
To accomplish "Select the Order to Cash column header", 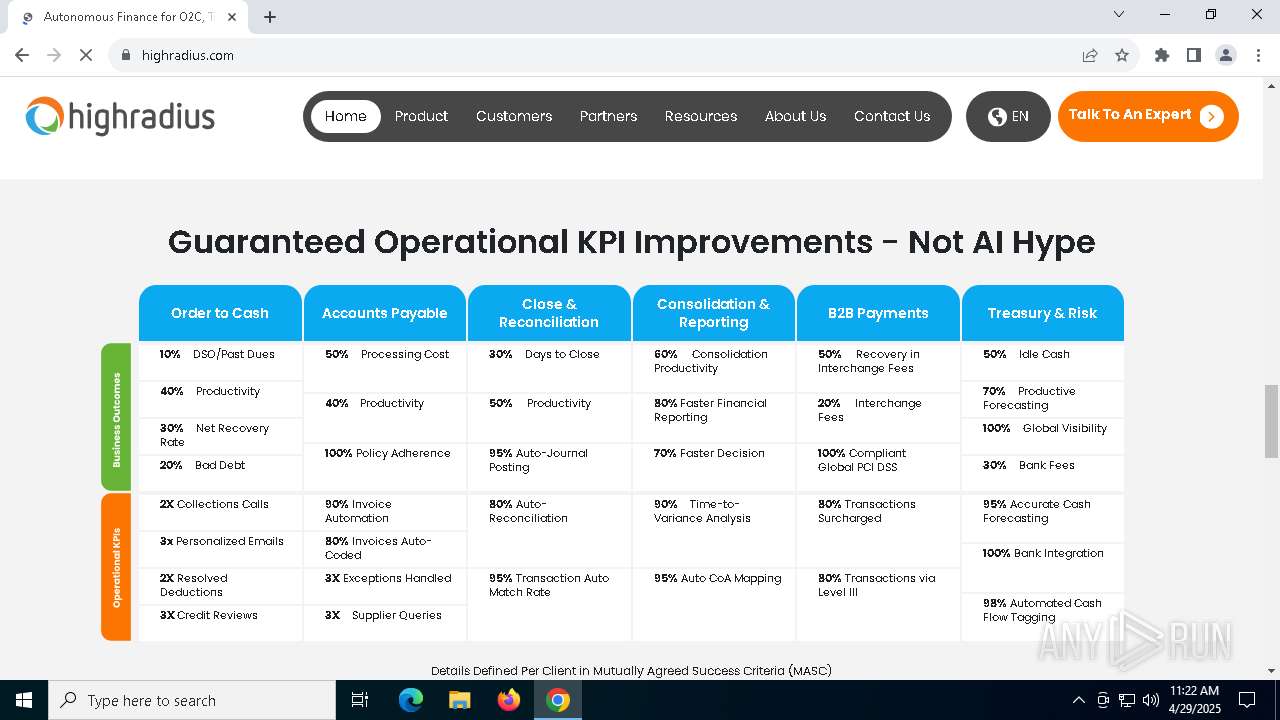I will tap(220, 313).
